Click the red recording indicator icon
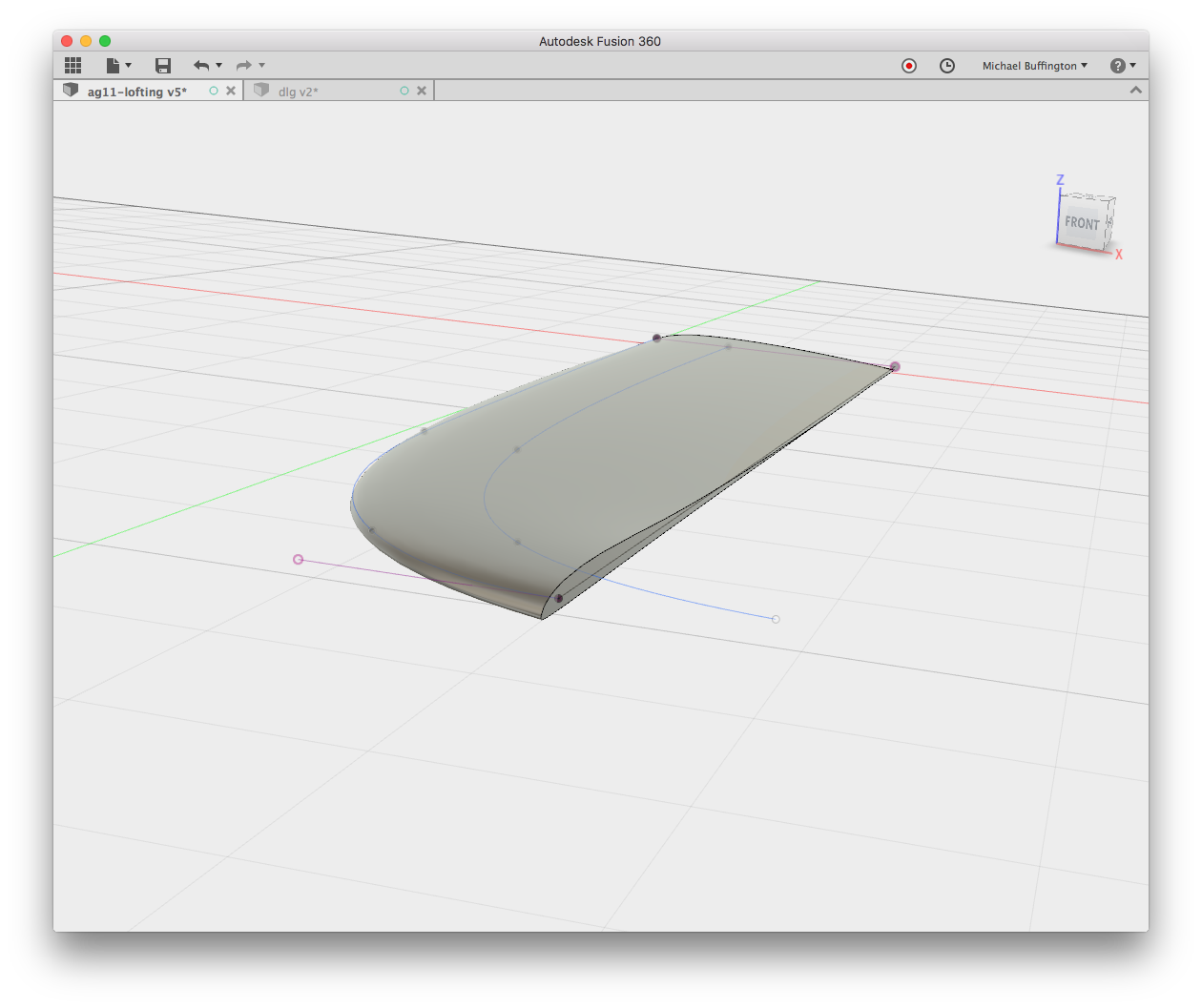This screenshot has height=1008, width=1202. pos(909,66)
